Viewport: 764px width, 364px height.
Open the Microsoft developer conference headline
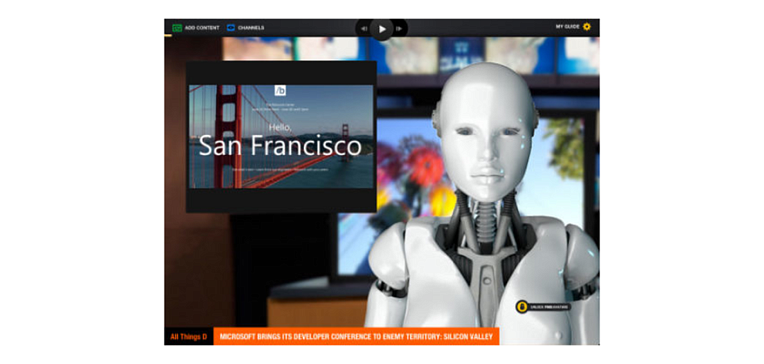[356, 336]
